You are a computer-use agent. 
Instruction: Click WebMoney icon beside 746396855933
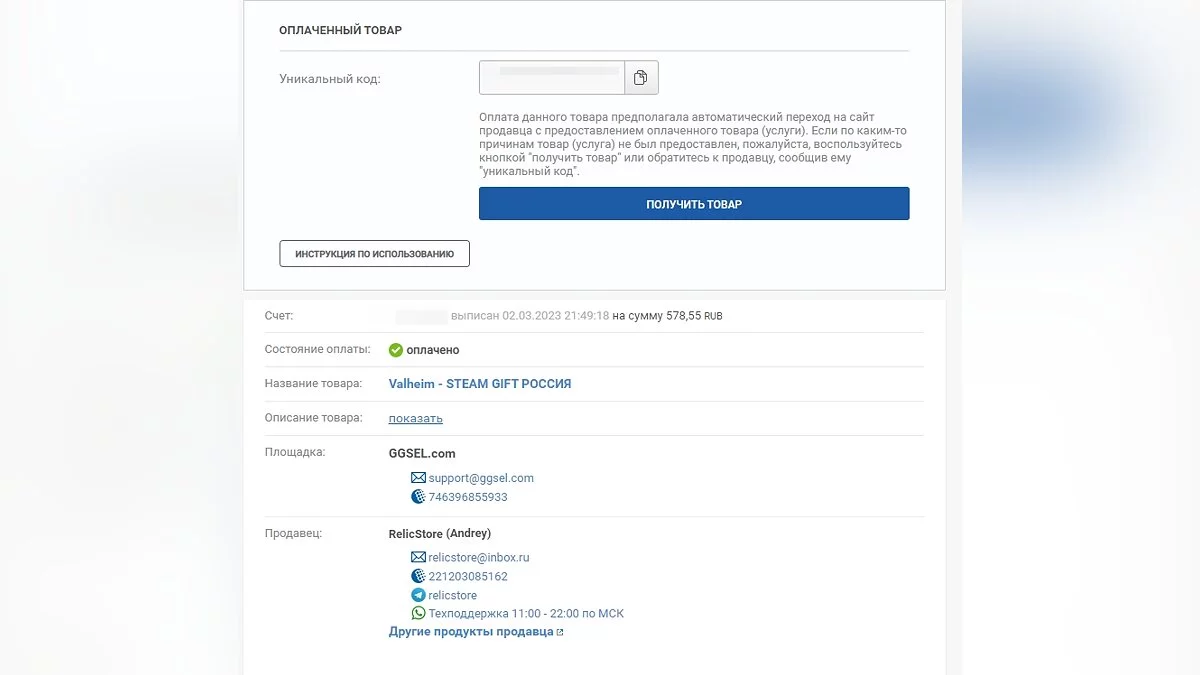[x=418, y=497]
